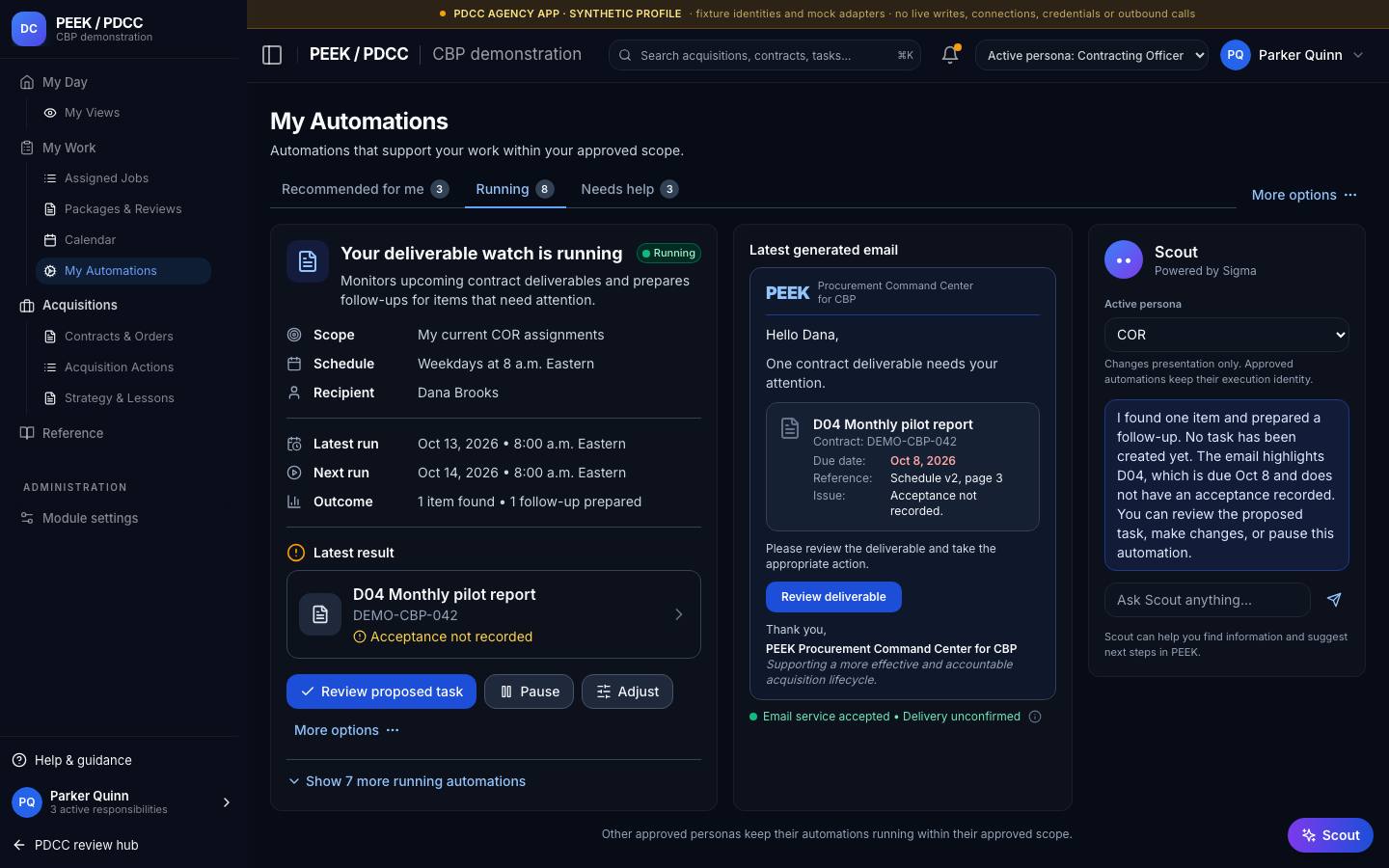Expand Parker Quinn responsibilities in sidebar
Viewport: 1389px width, 868px height.
227,802
